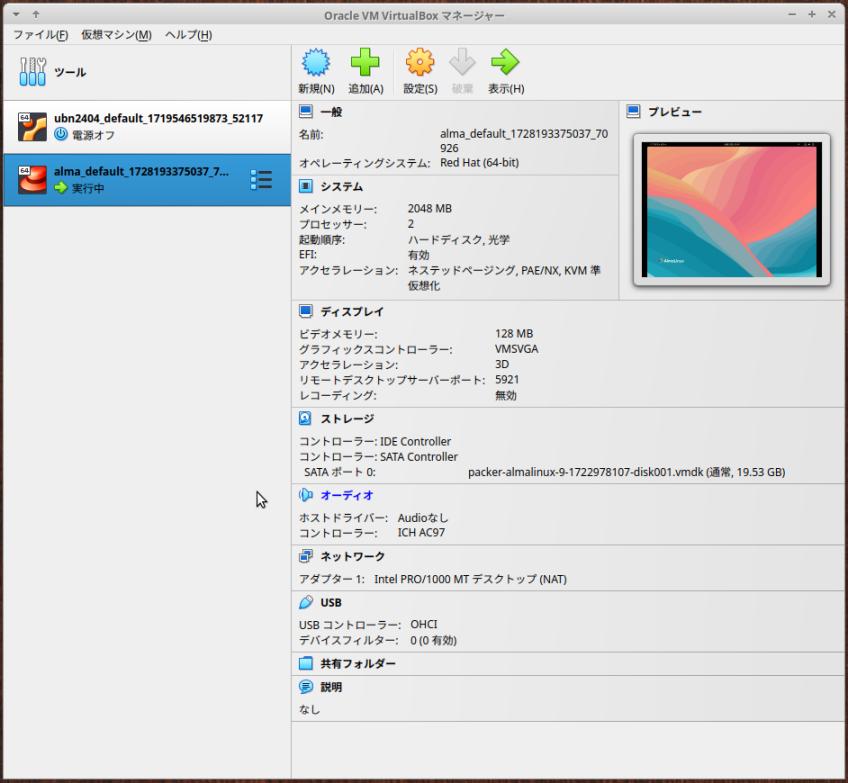Open 設定(S) gear settings icon
The height and width of the screenshot is (783, 848).
click(x=420, y=62)
